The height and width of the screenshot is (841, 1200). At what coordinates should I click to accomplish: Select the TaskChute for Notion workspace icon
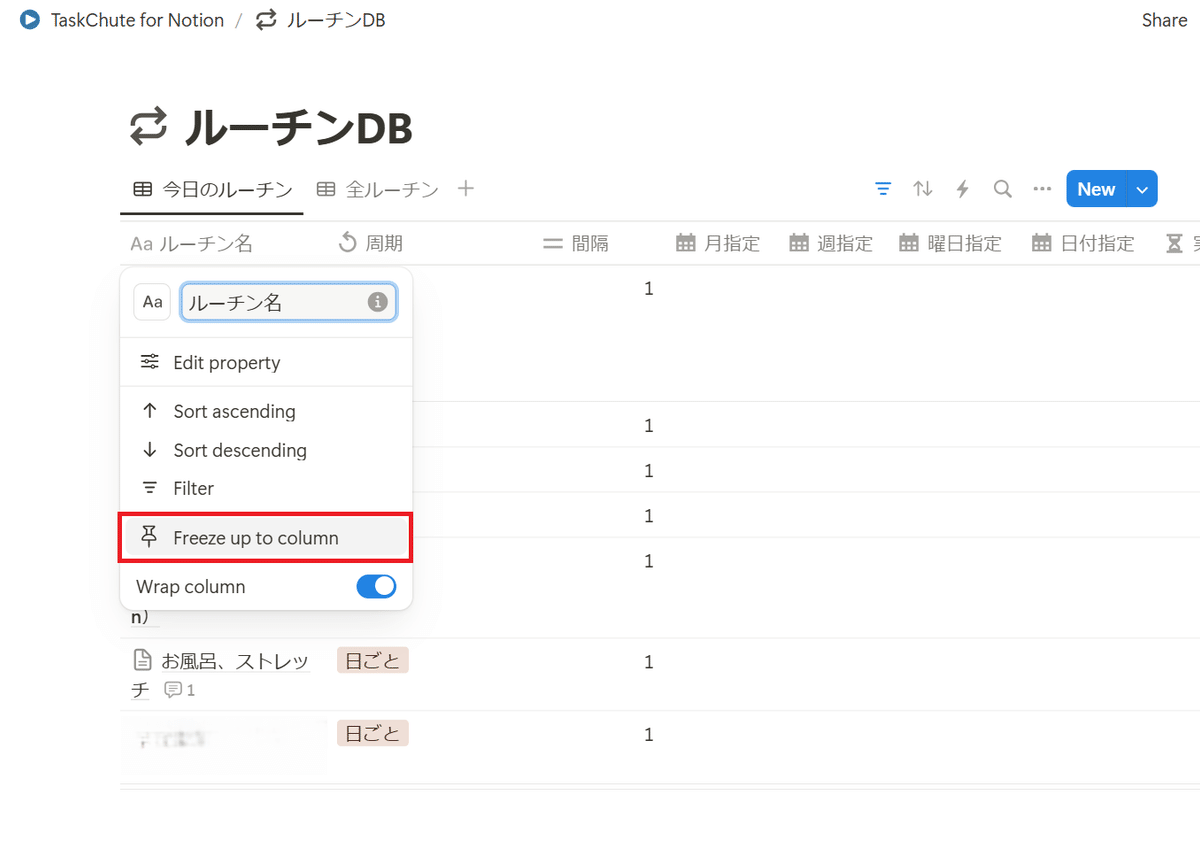click(x=30, y=19)
